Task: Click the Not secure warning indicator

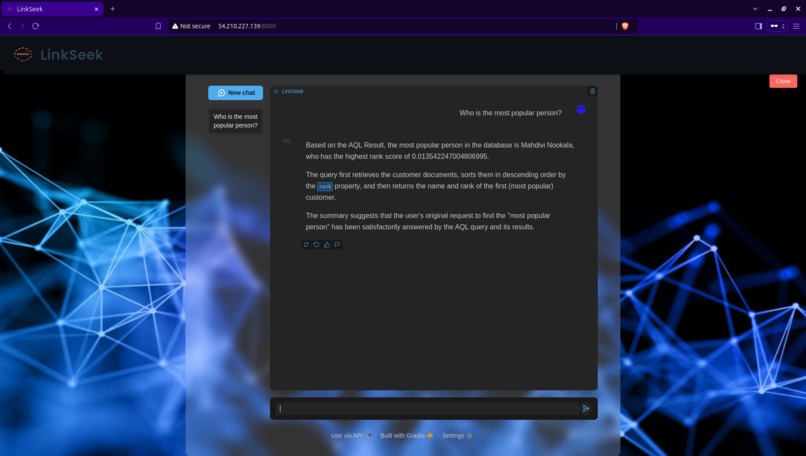Action: 191,26
